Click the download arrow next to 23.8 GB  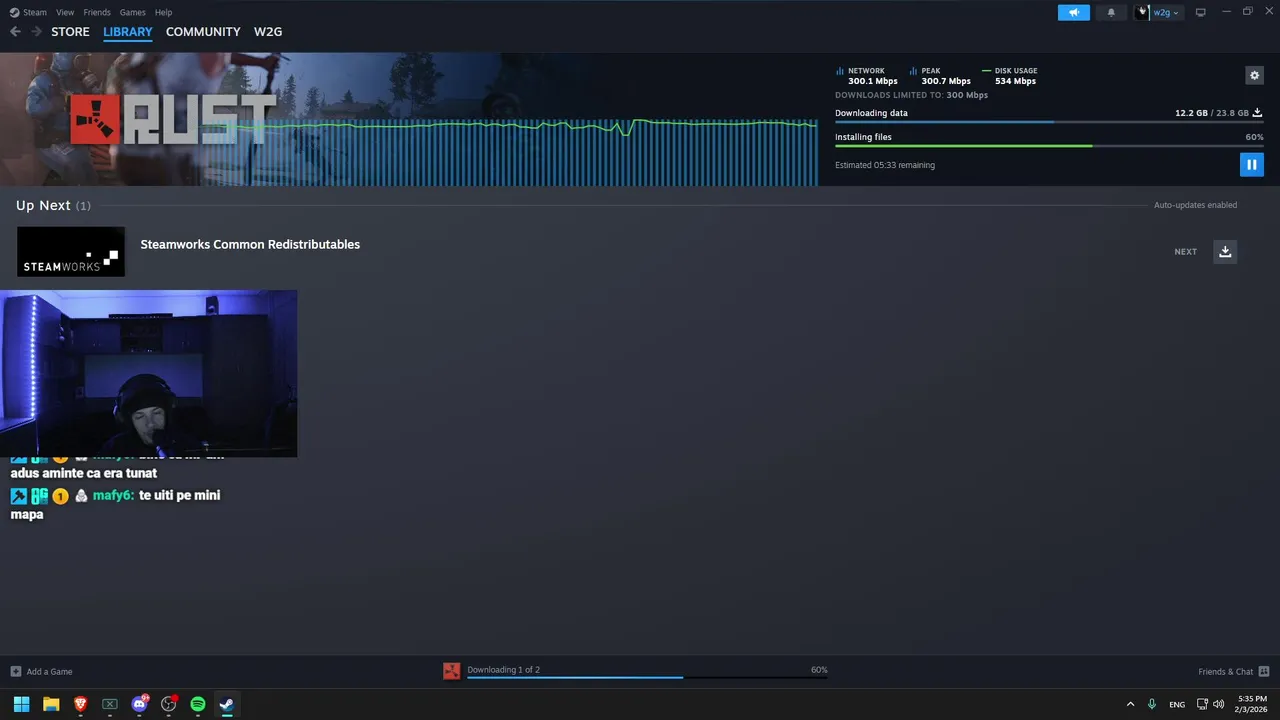[1257, 113]
